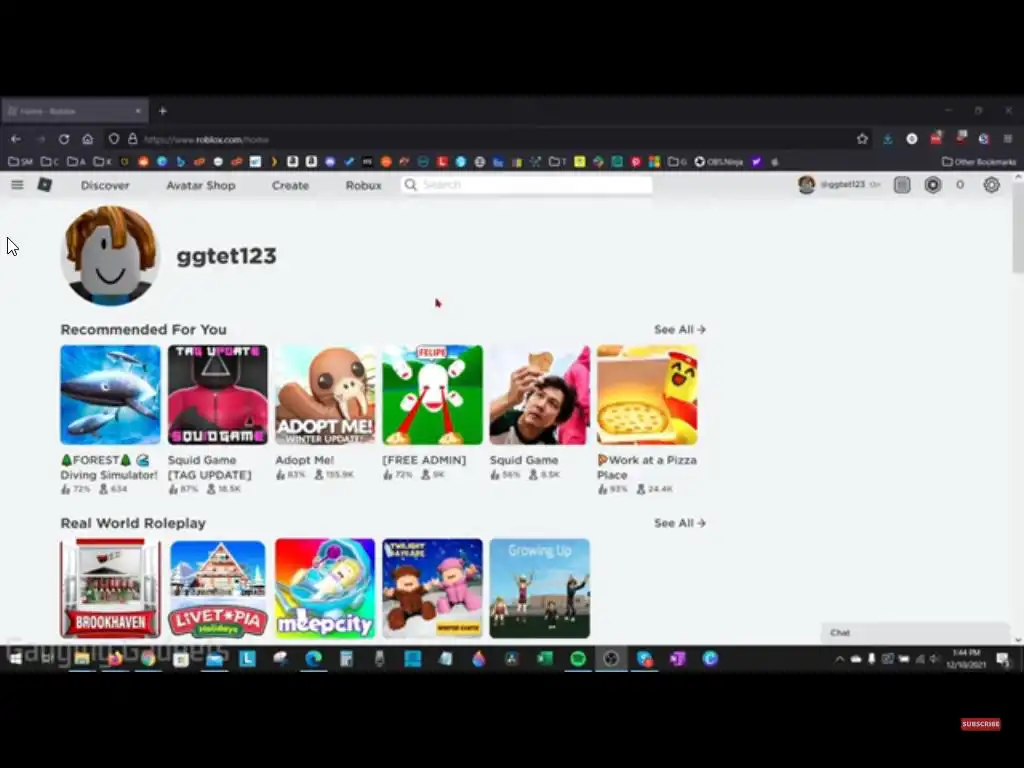Show hidden system tray icons

click(839, 659)
